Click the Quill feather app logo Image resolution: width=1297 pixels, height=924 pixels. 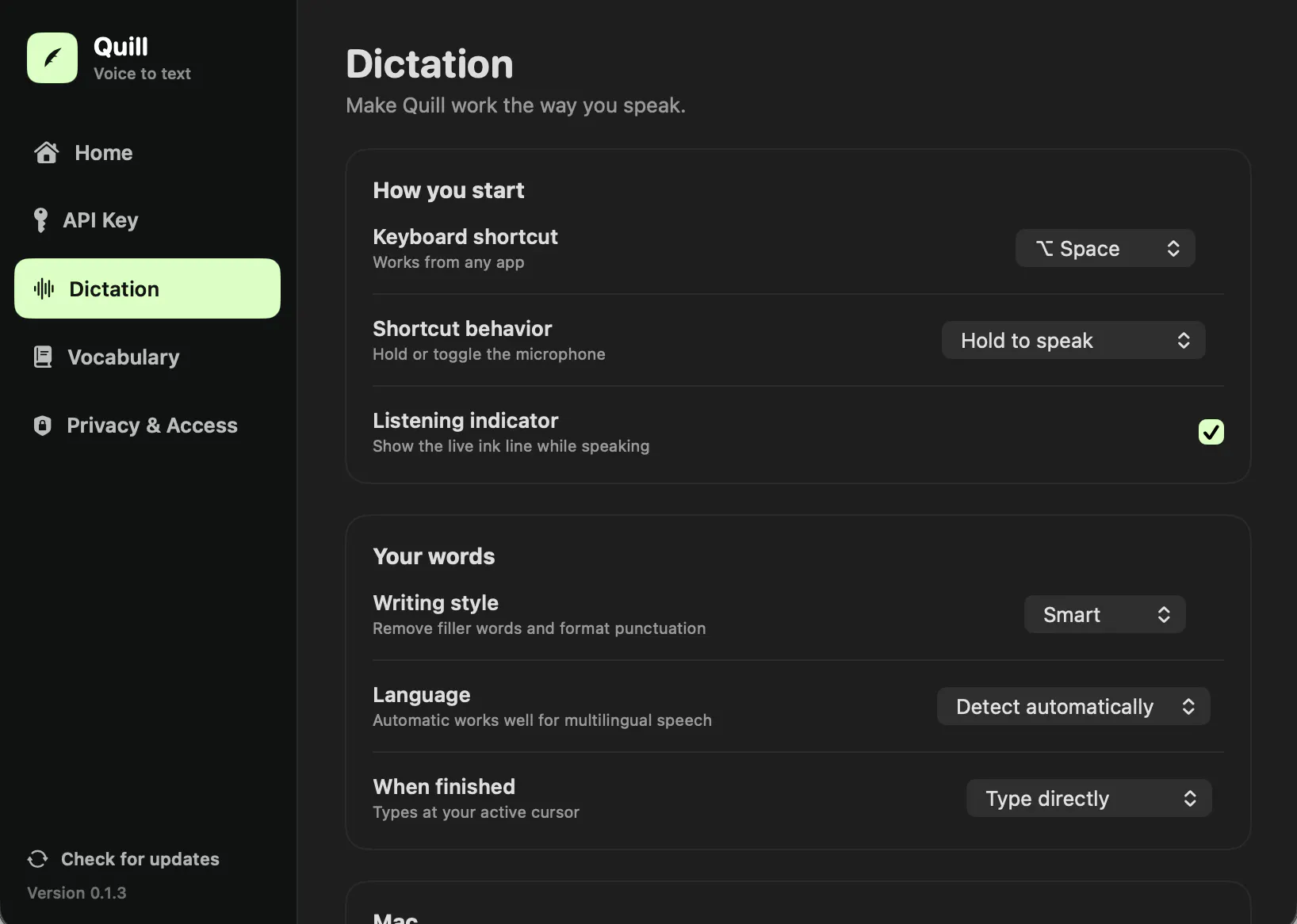(x=52, y=58)
